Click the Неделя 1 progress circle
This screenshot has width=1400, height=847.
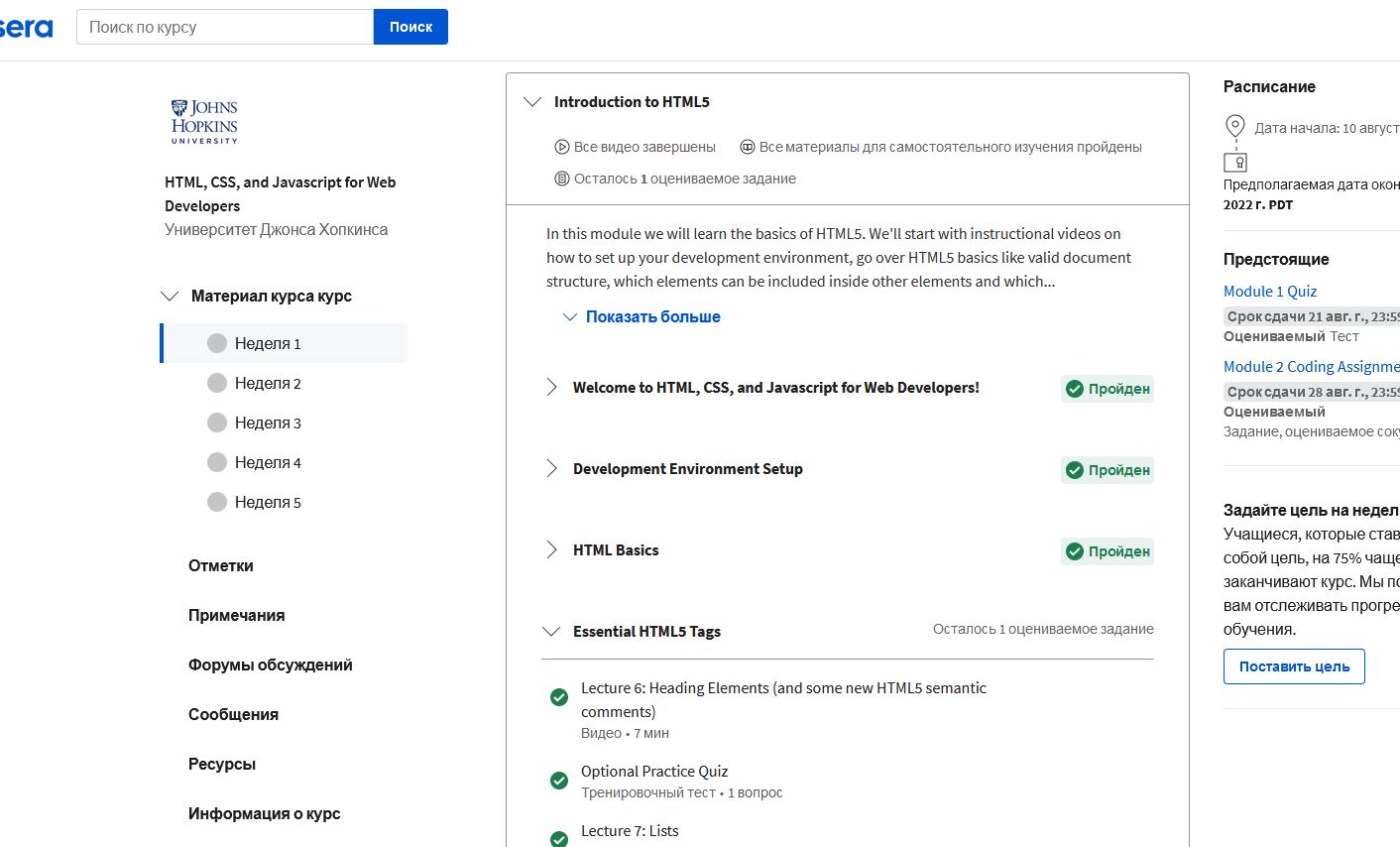217,343
